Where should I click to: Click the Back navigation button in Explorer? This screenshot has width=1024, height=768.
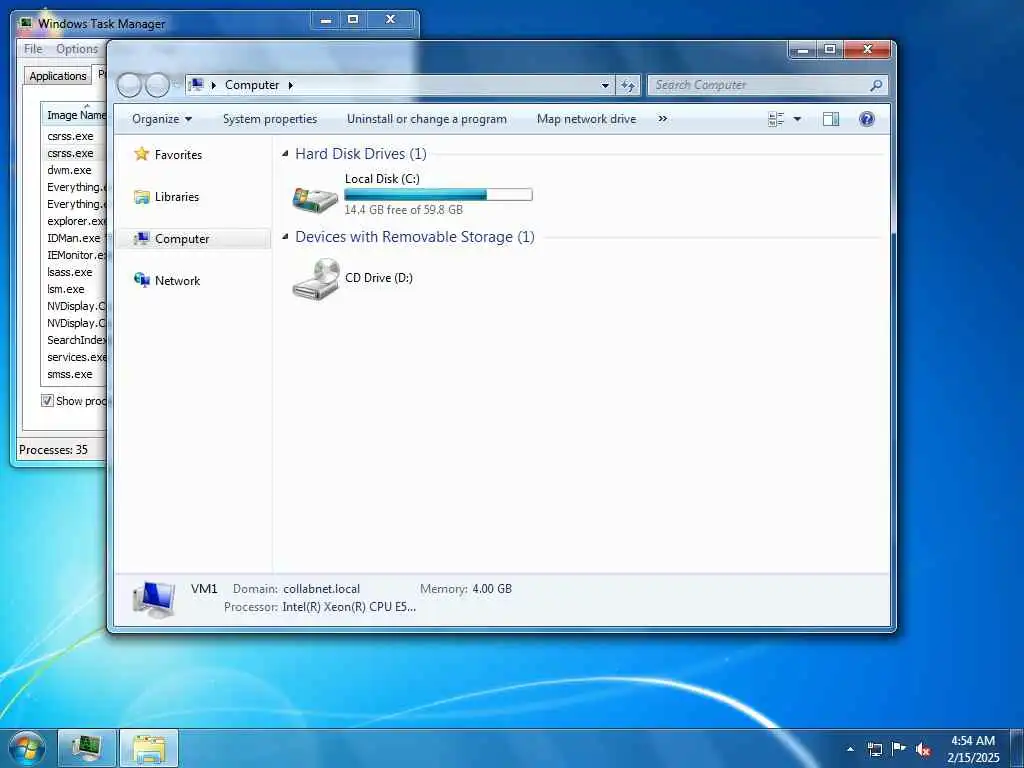pyautogui.click(x=129, y=85)
